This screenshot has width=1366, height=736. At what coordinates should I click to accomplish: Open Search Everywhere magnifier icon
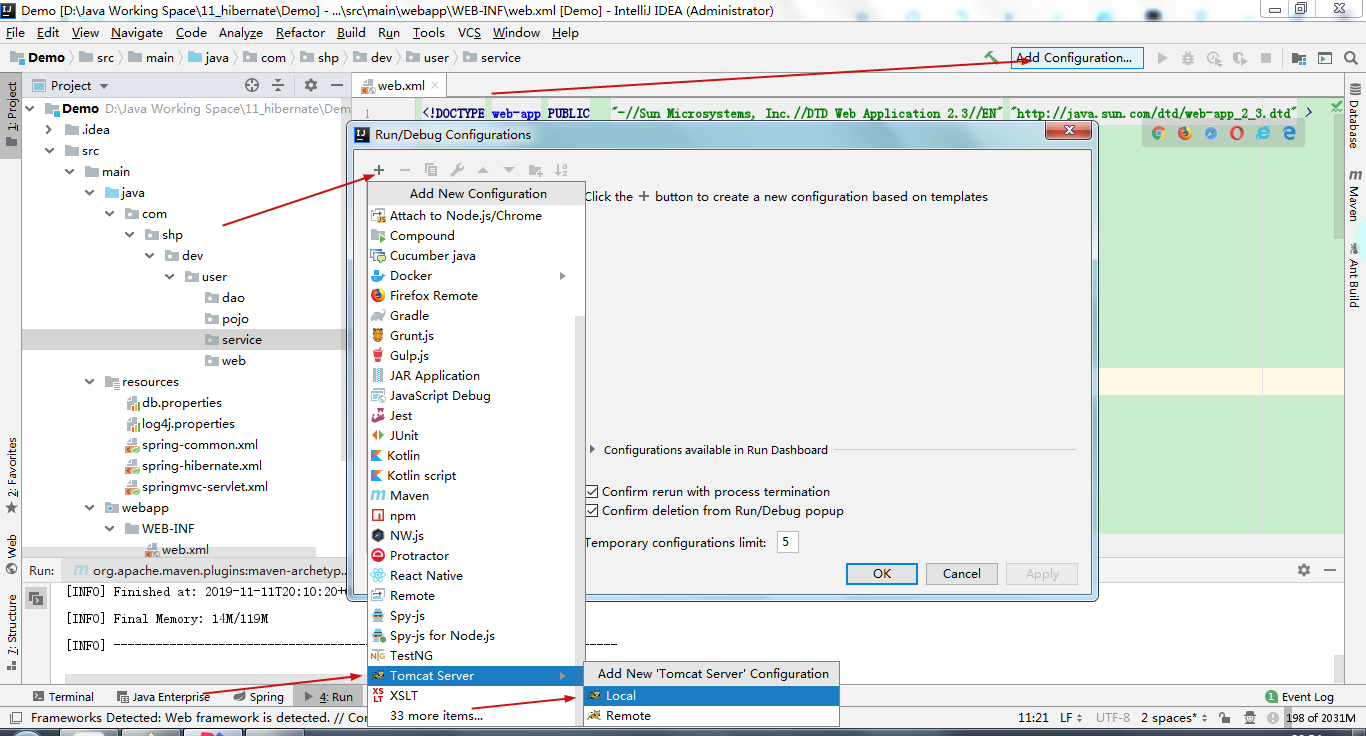[1352, 58]
